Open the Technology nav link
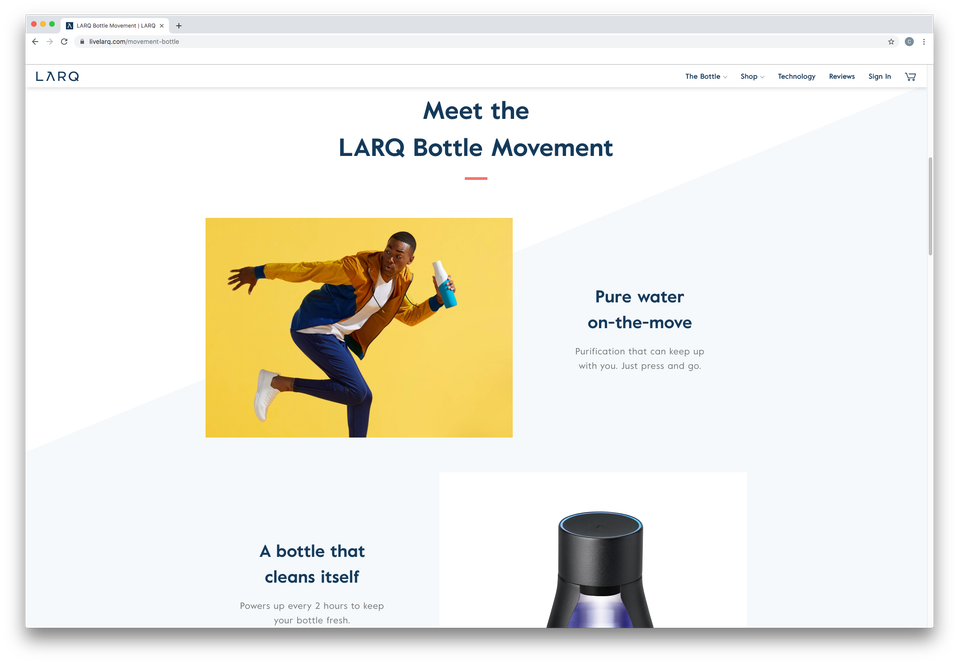This screenshot has height=664, width=959. [x=796, y=76]
